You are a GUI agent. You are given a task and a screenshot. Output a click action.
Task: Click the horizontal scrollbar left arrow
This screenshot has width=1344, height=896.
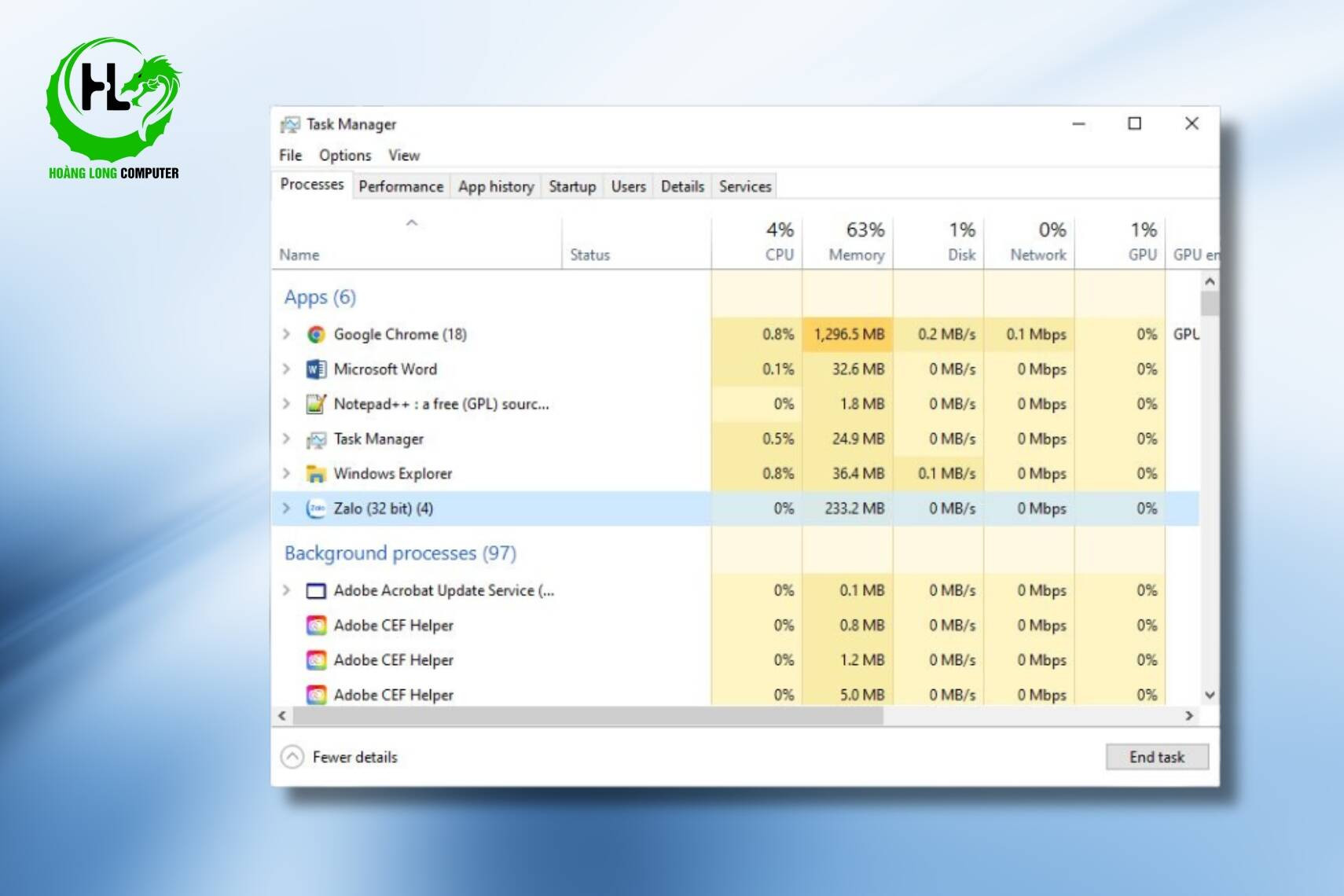(x=282, y=715)
